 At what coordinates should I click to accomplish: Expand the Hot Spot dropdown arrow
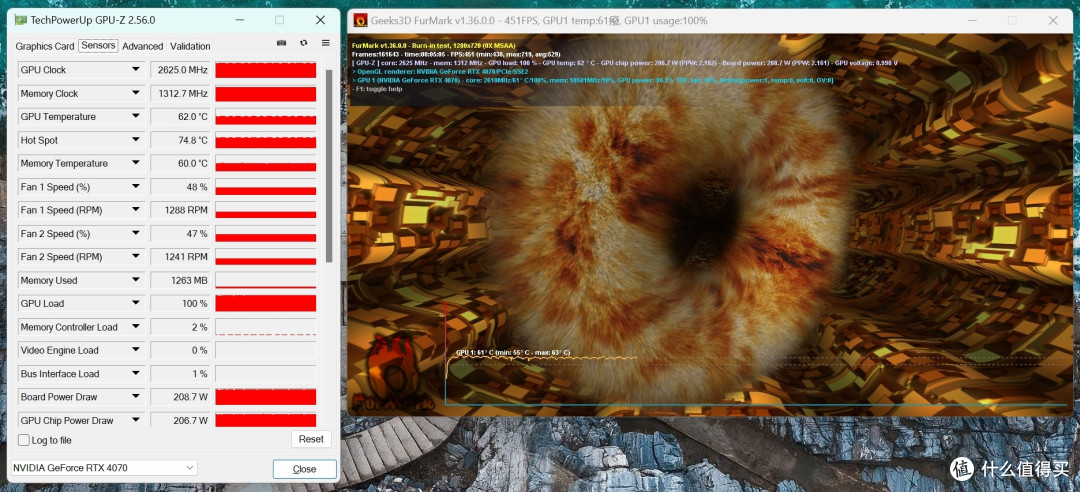click(136, 141)
